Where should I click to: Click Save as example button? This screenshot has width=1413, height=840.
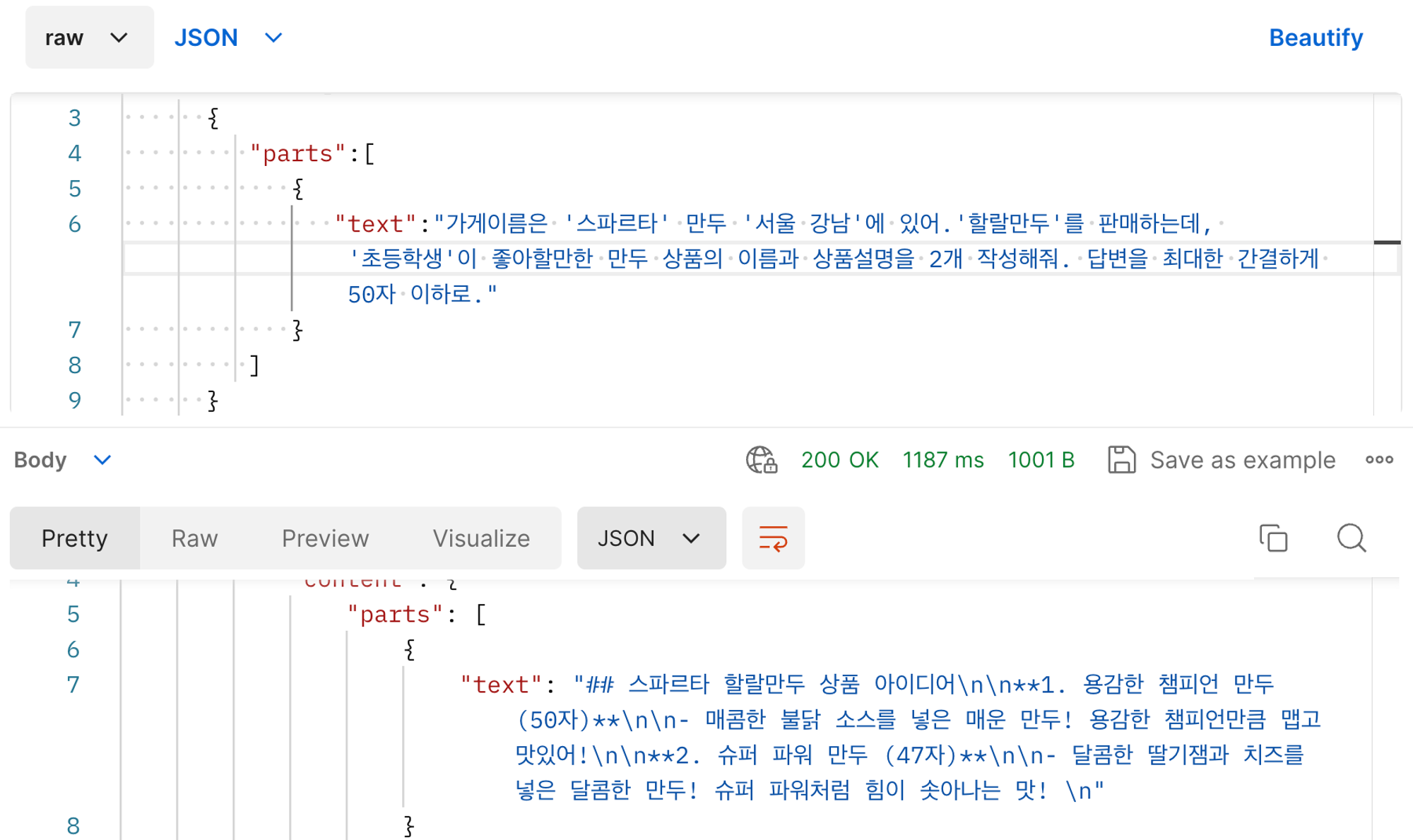click(x=1242, y=460)
